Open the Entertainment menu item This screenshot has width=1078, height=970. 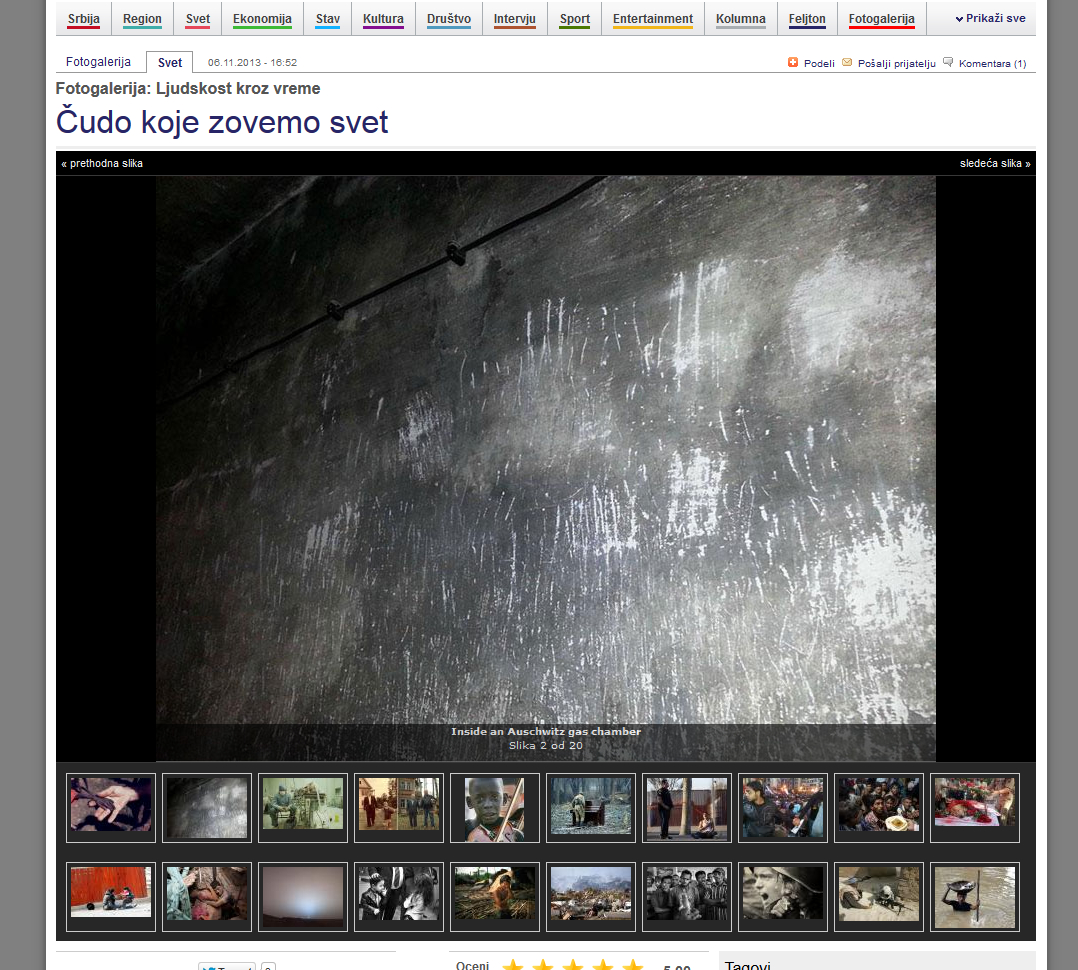[x=652, y=19]
